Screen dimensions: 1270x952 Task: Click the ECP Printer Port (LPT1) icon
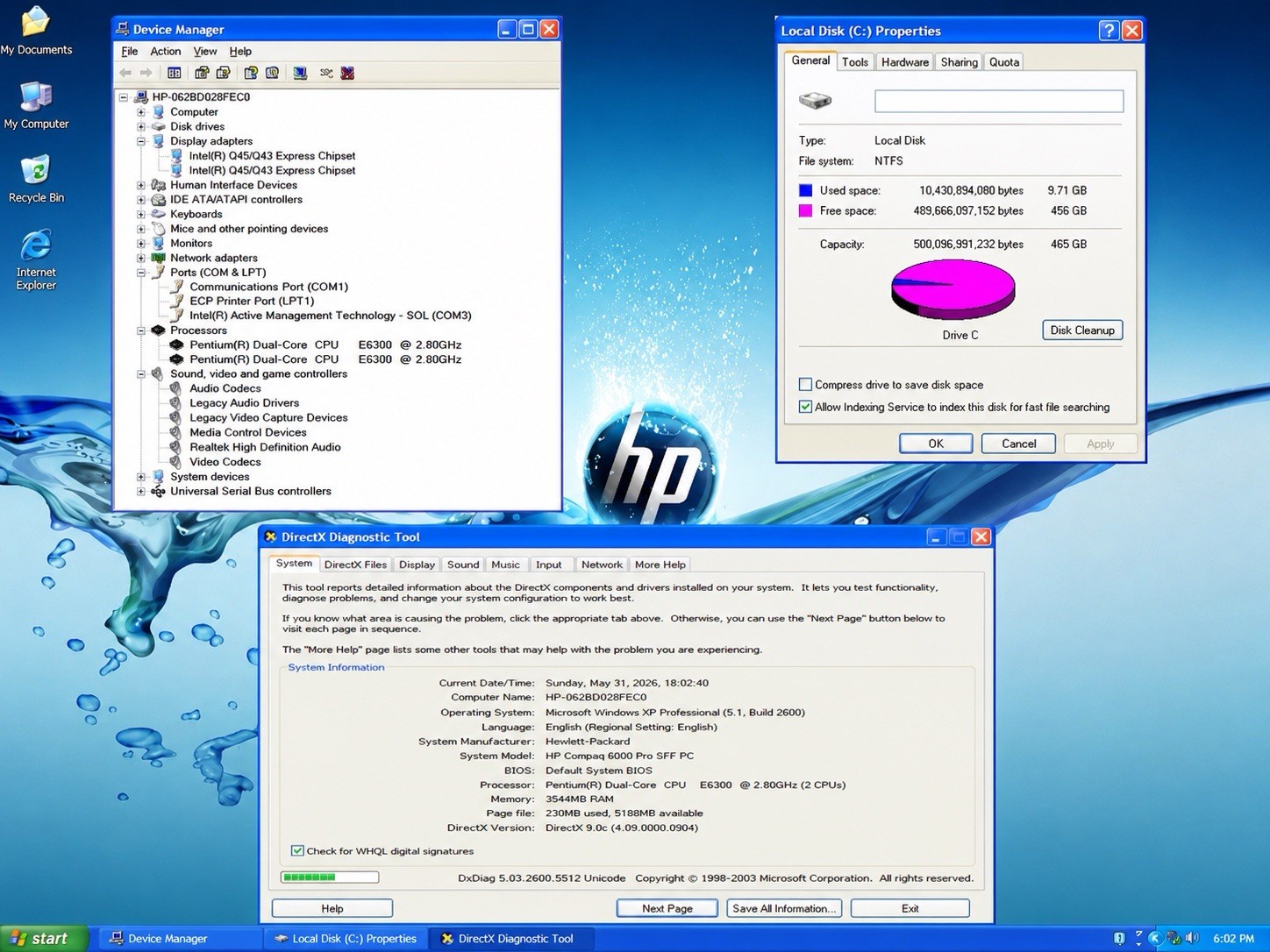176,301
